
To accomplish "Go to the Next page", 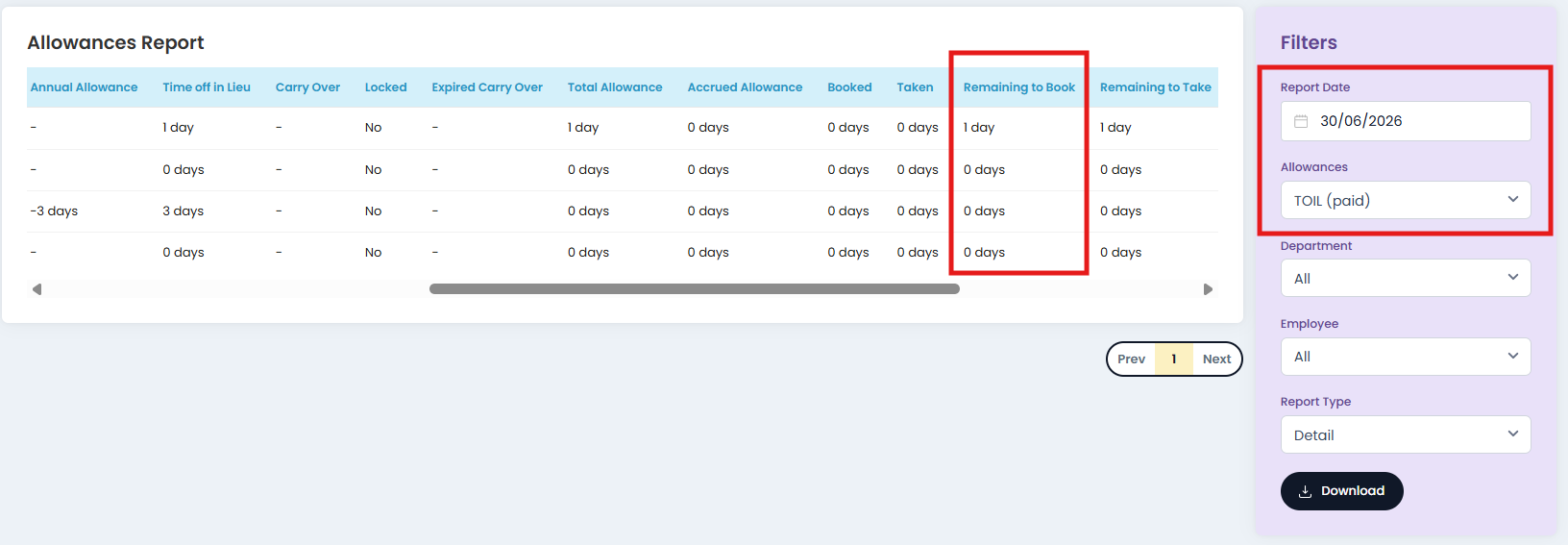I will (x=1216, y=359).
